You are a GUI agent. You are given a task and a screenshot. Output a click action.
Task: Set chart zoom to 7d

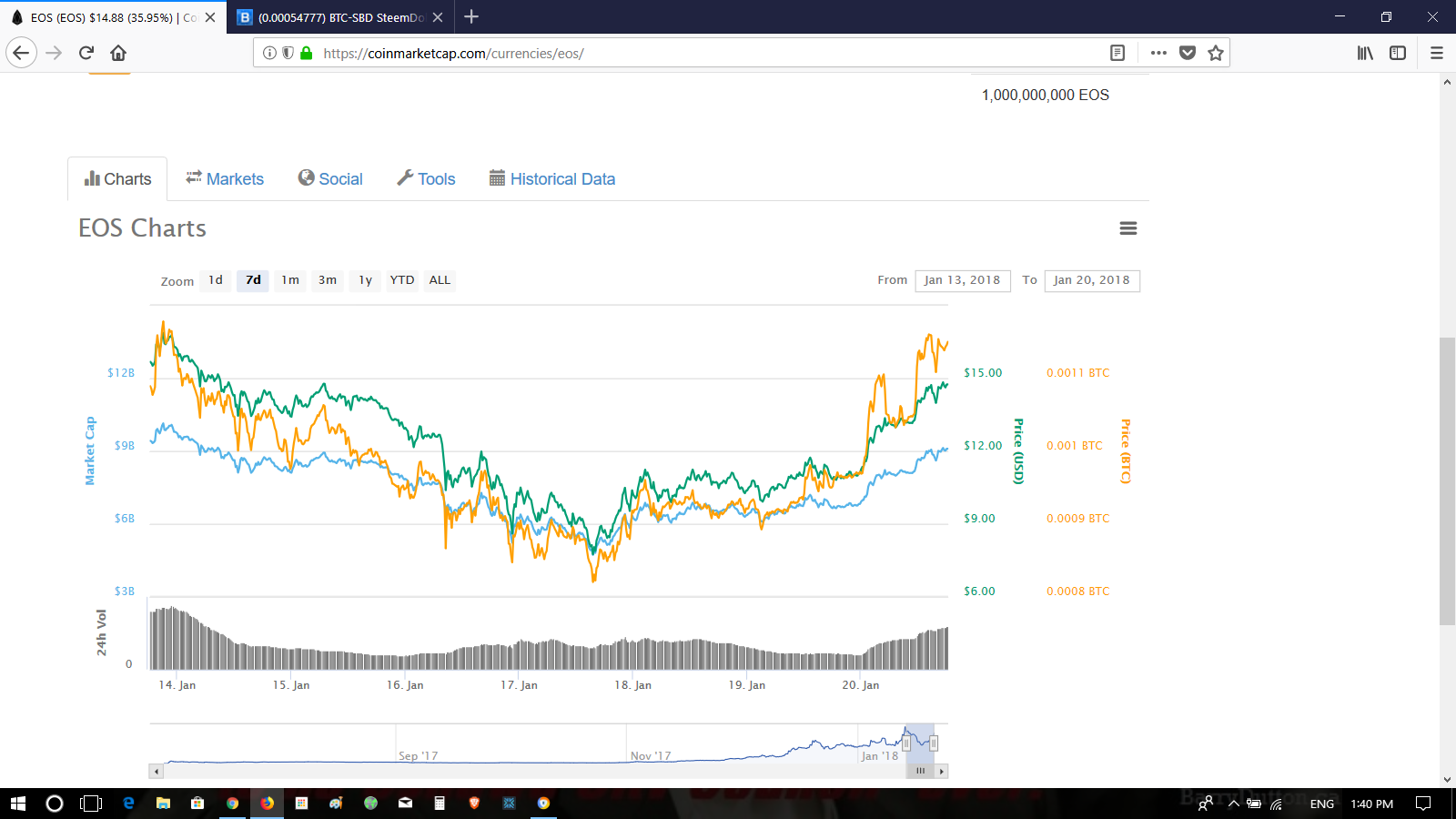(x=253, y=280)
